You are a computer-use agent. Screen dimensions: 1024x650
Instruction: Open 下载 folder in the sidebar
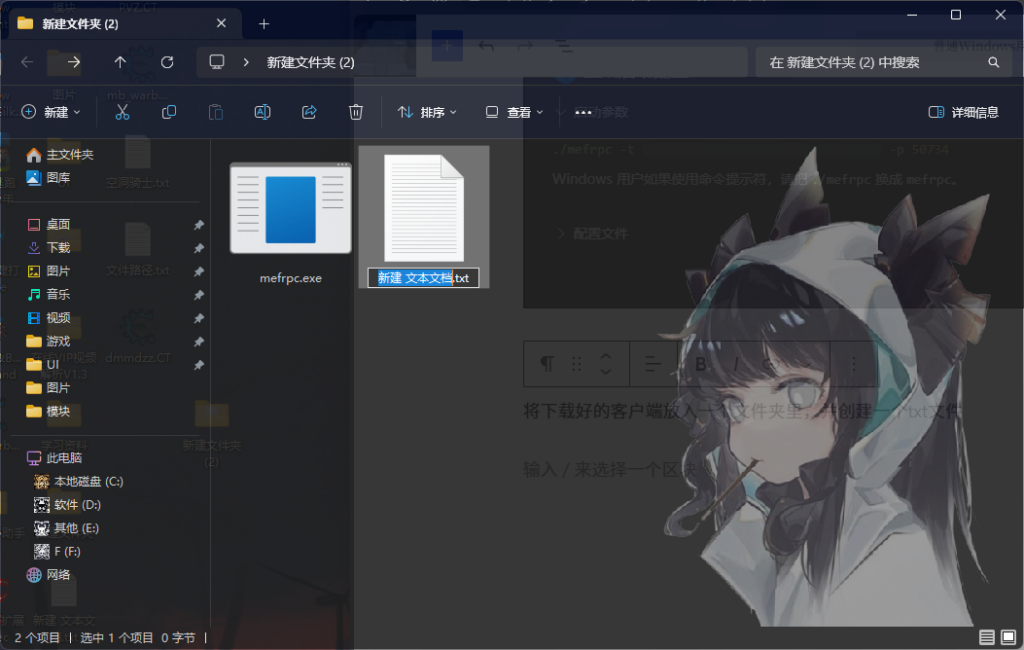pyautogui.click(x=58, y=247)
